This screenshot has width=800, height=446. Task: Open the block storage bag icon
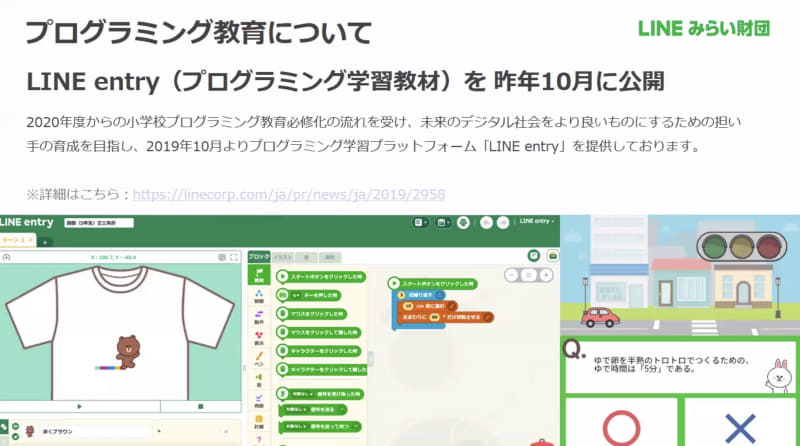[x=553, y=256]
